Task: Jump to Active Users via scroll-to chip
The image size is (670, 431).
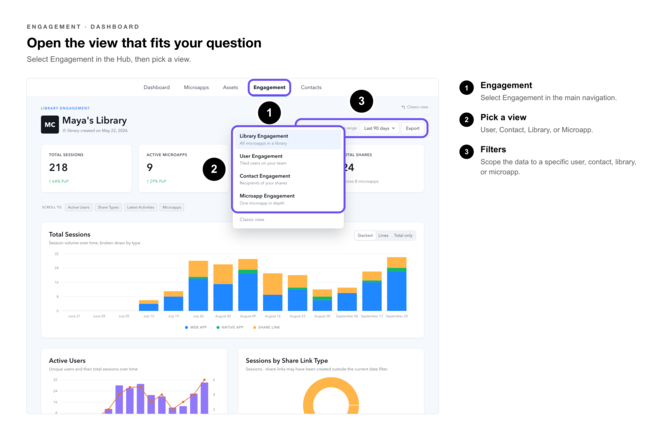Action: (79, 207)
